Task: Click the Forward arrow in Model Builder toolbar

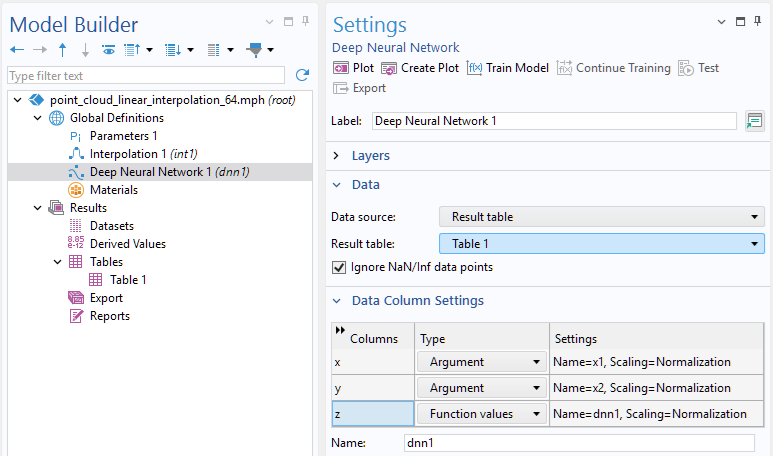Action: pos(40,50)
